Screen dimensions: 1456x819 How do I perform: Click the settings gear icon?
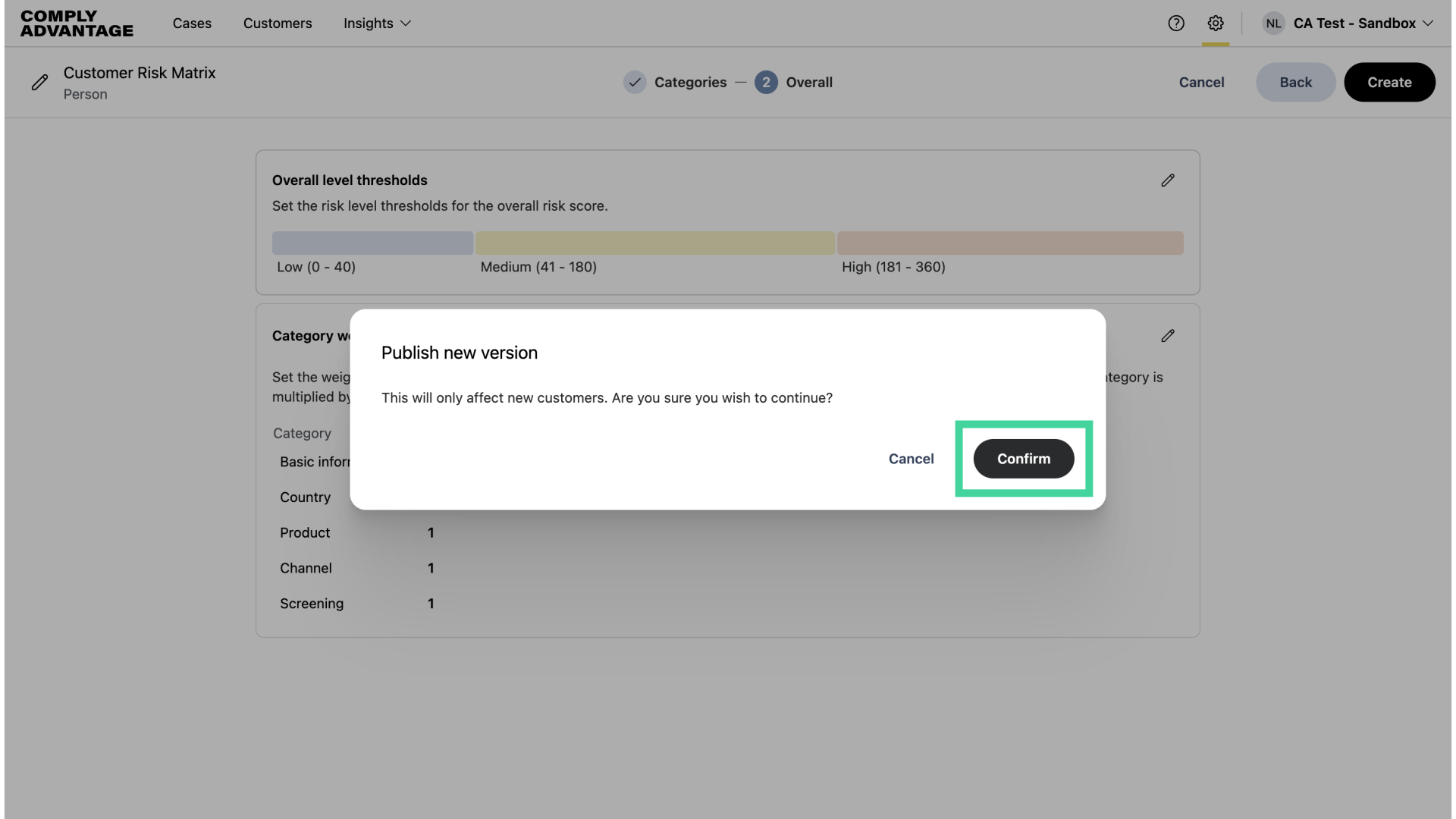[1216, 24]
